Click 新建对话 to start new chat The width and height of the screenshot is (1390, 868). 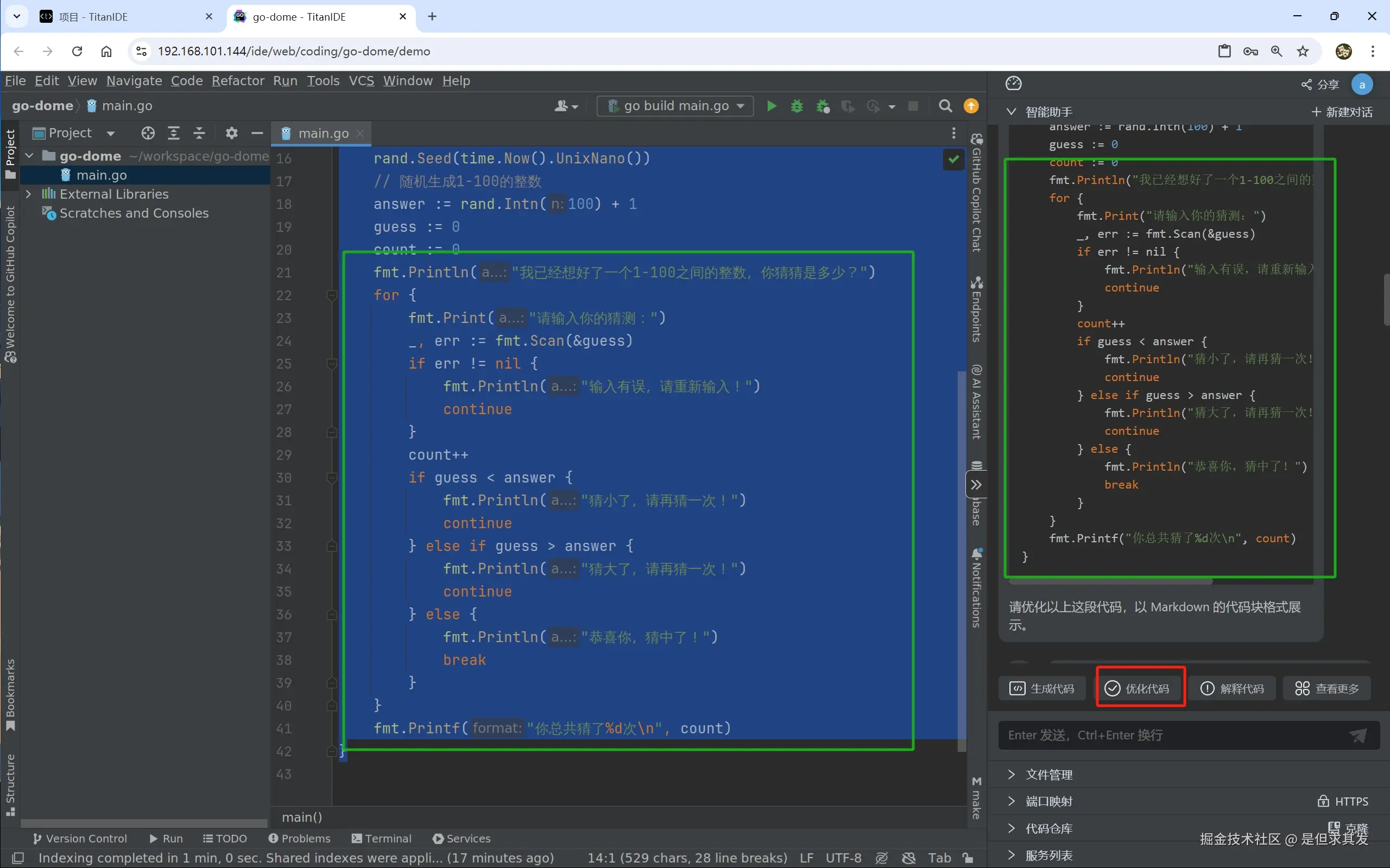(x=1342, y=112)
